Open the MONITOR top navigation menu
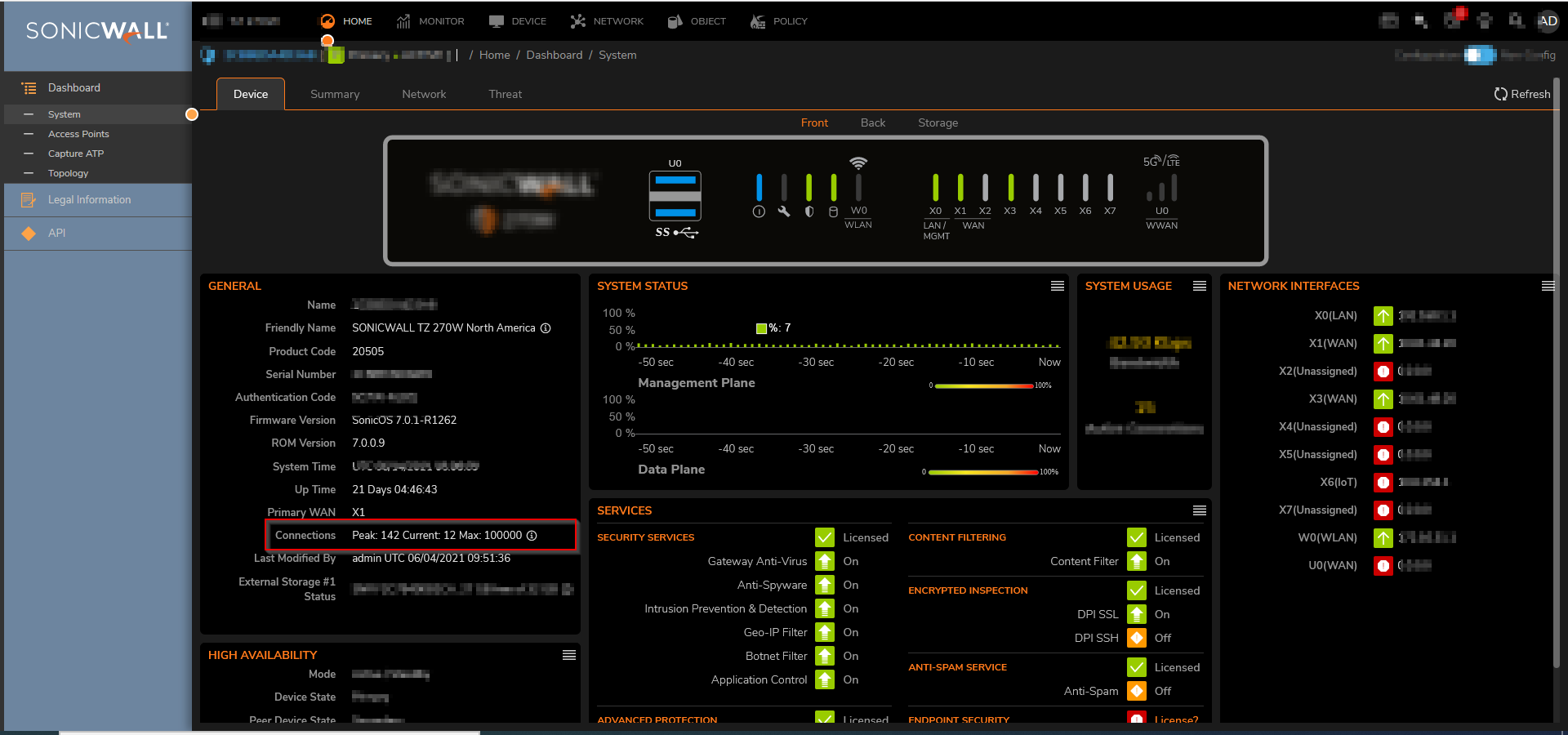This screenshot has width=1568, height=735. (x=430, y=21)
